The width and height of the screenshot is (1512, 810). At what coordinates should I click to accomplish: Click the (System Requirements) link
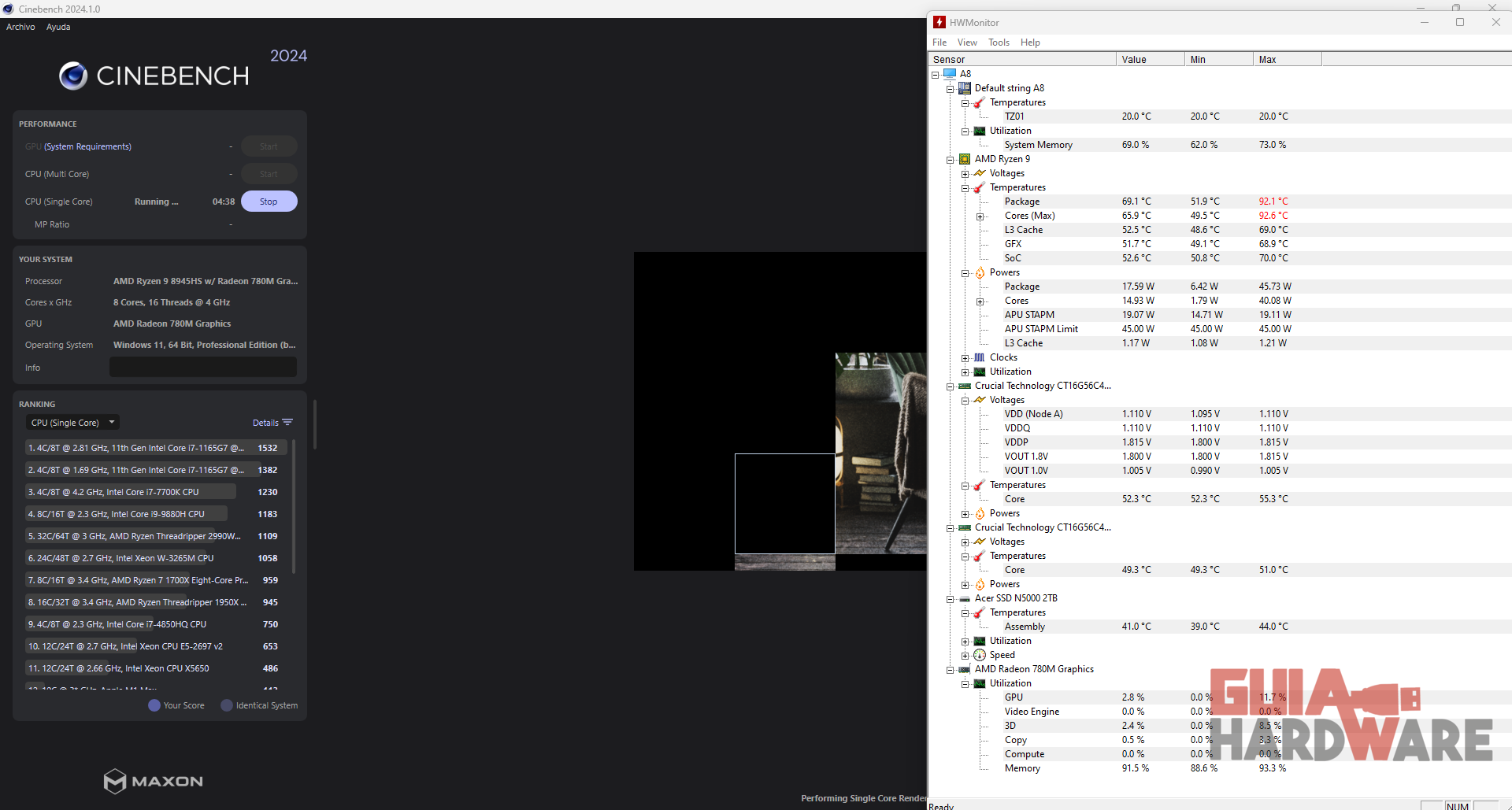coord(87,146)
